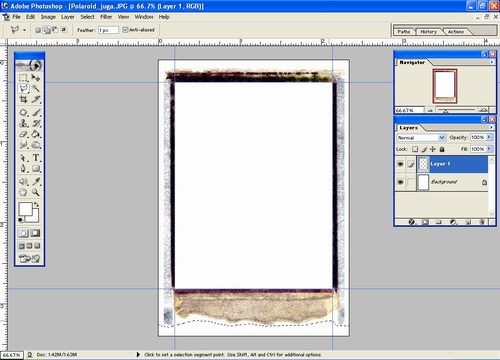Click add layer style icon in Layers panel

coord(411,222)
